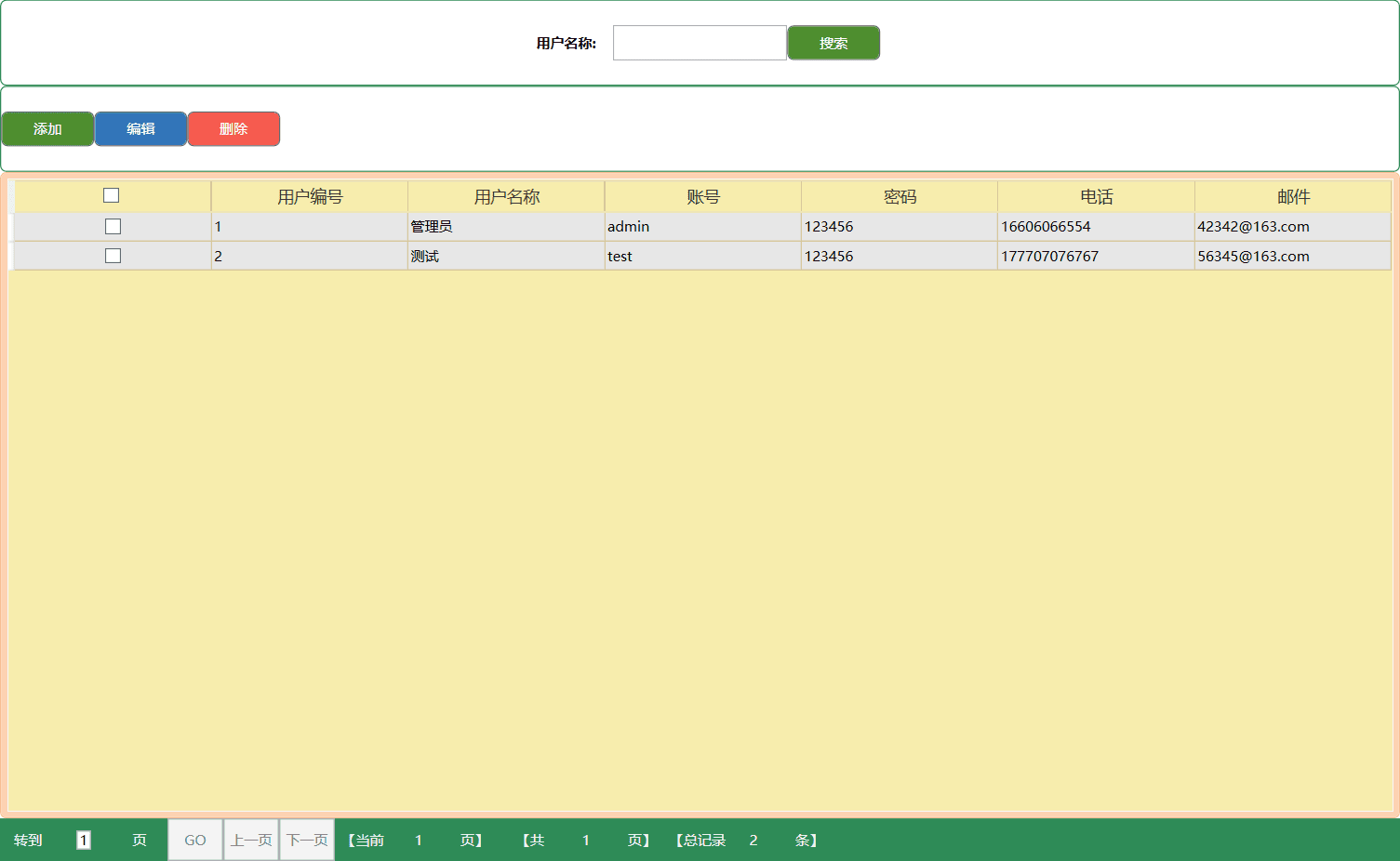Click the blue 编辑 edit button

pyautogui.click(x=140, y=129)
